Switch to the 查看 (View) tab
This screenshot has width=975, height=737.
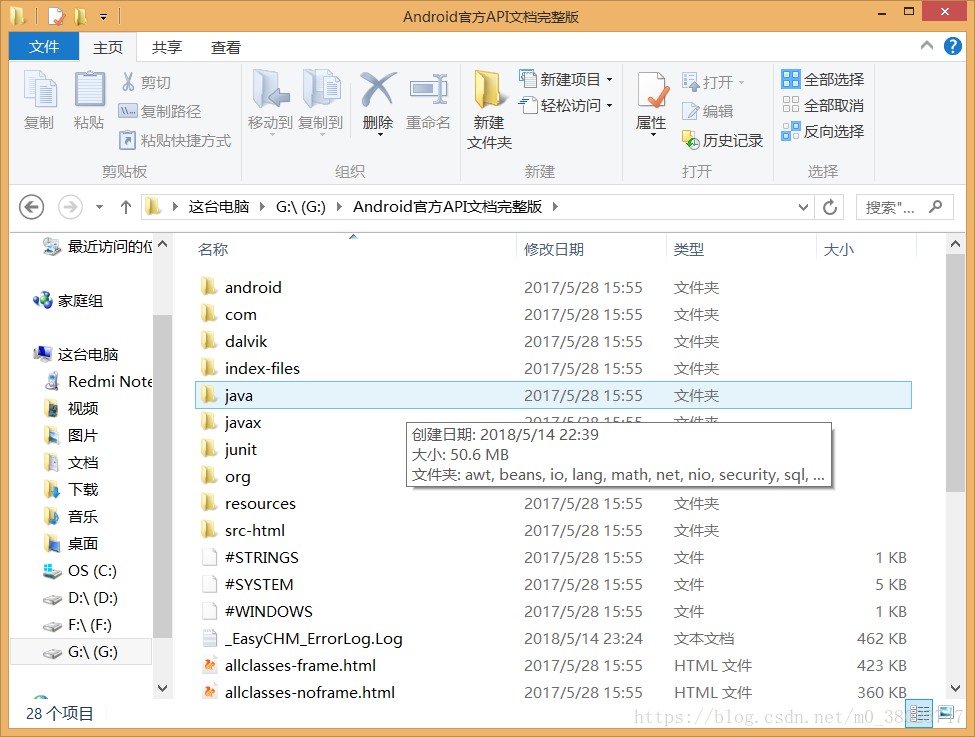point(225,47)
